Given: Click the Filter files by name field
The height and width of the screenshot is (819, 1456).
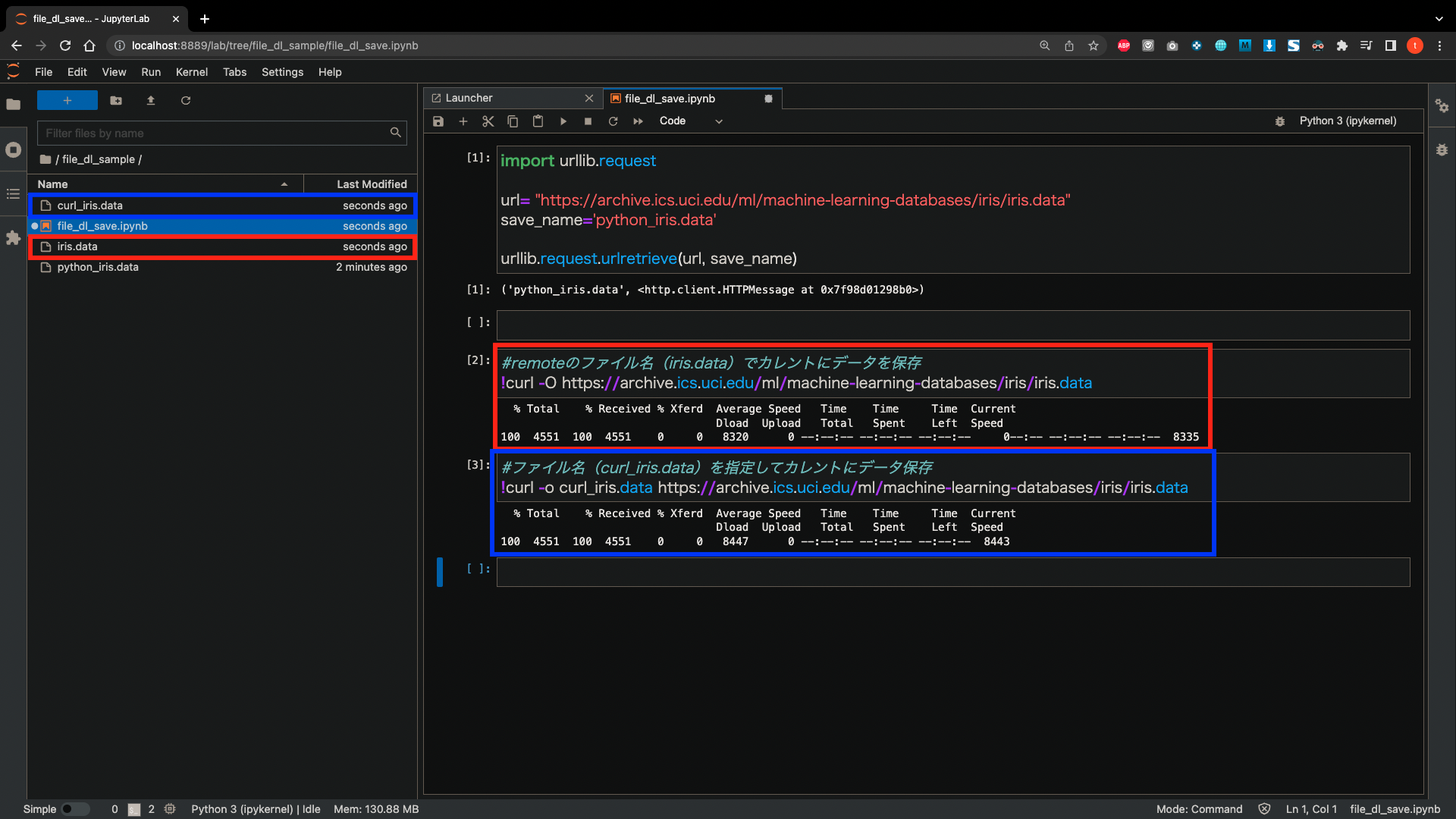Looking at the screenshot, I should 220,133.
